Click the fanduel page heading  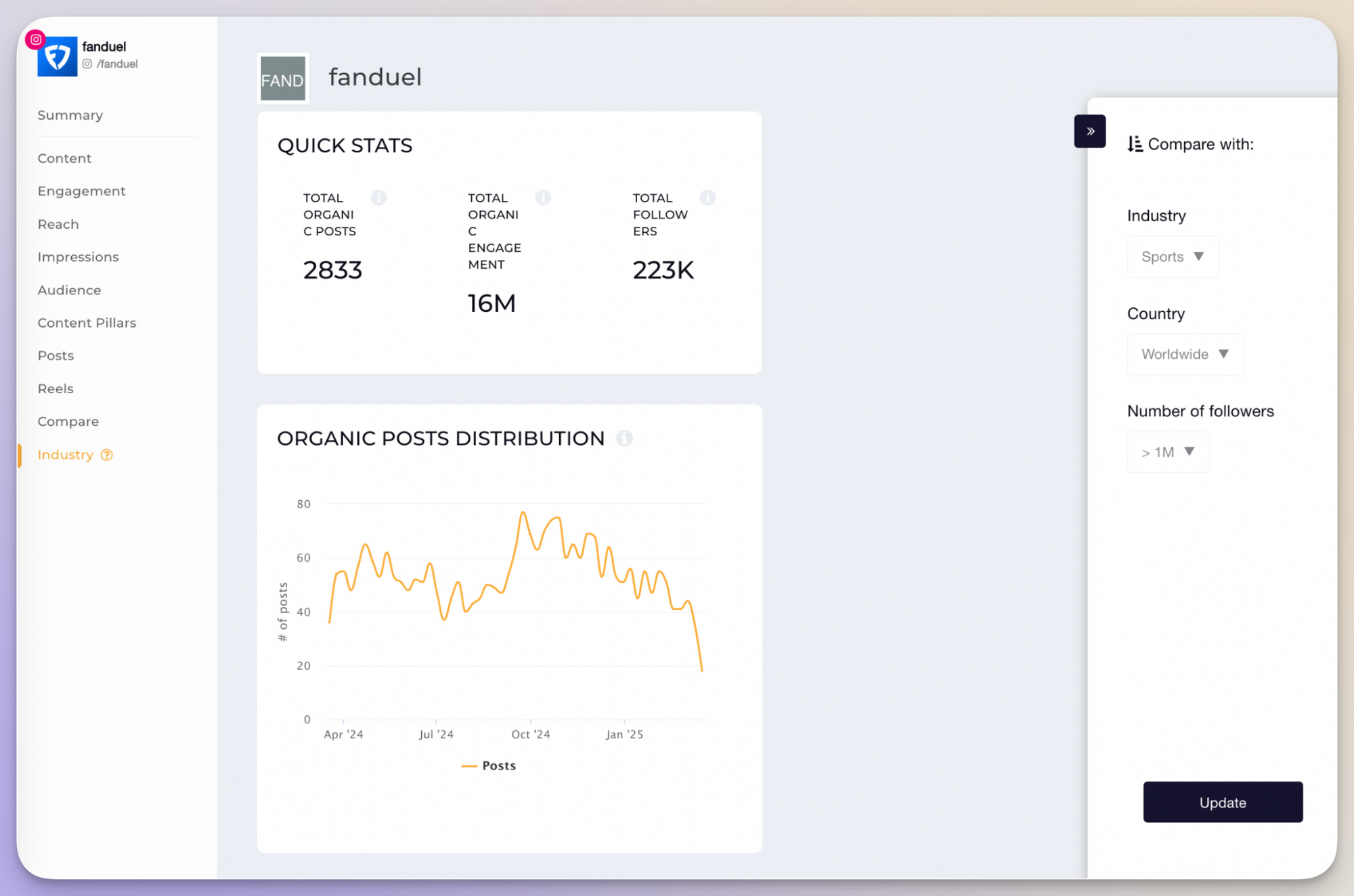click(375, 77)
